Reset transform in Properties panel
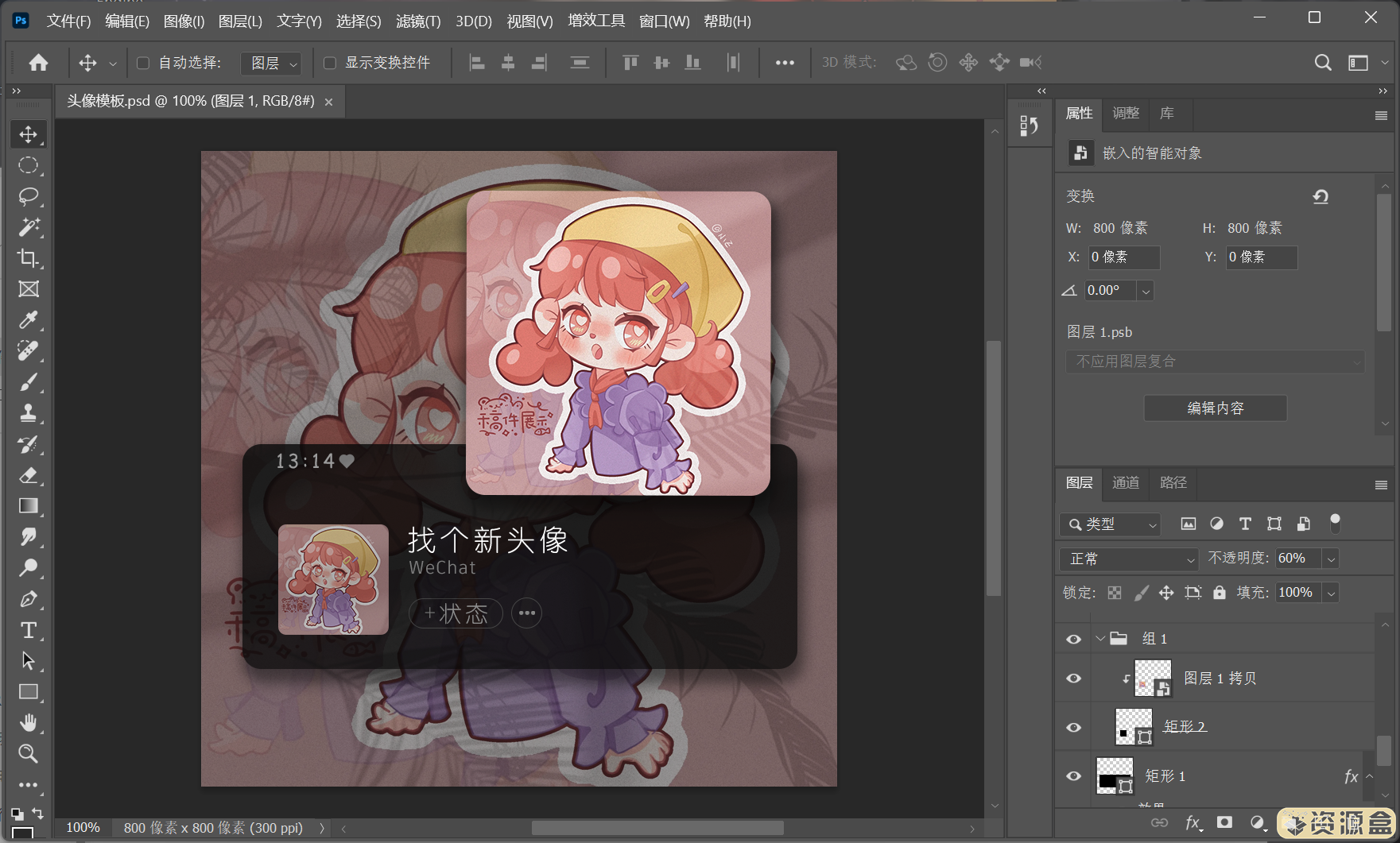This screenshot has height=843, width=1400. [x=1320, y=196]
